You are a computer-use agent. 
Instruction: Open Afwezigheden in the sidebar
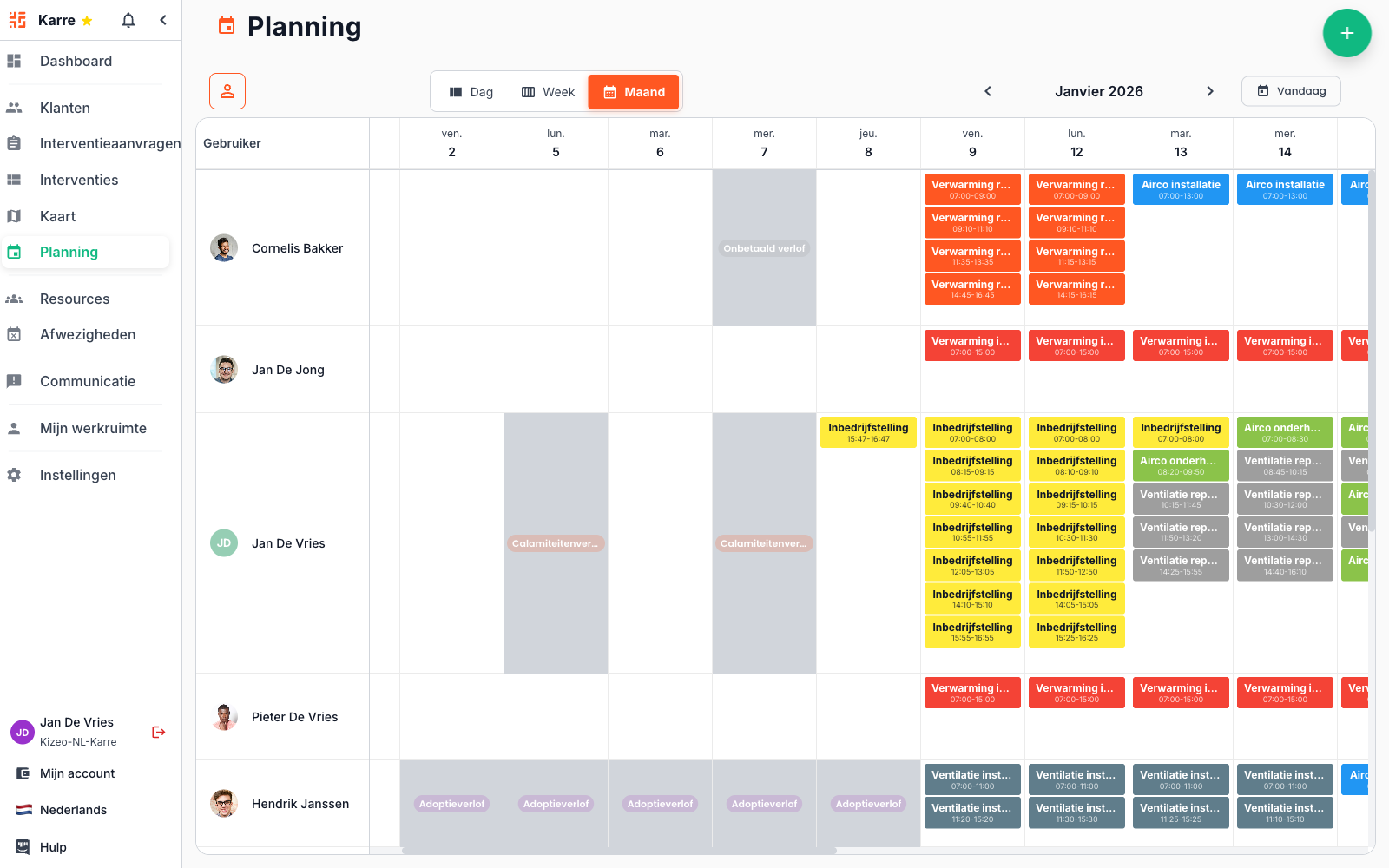pyautogui.click(x=87, y=334)
